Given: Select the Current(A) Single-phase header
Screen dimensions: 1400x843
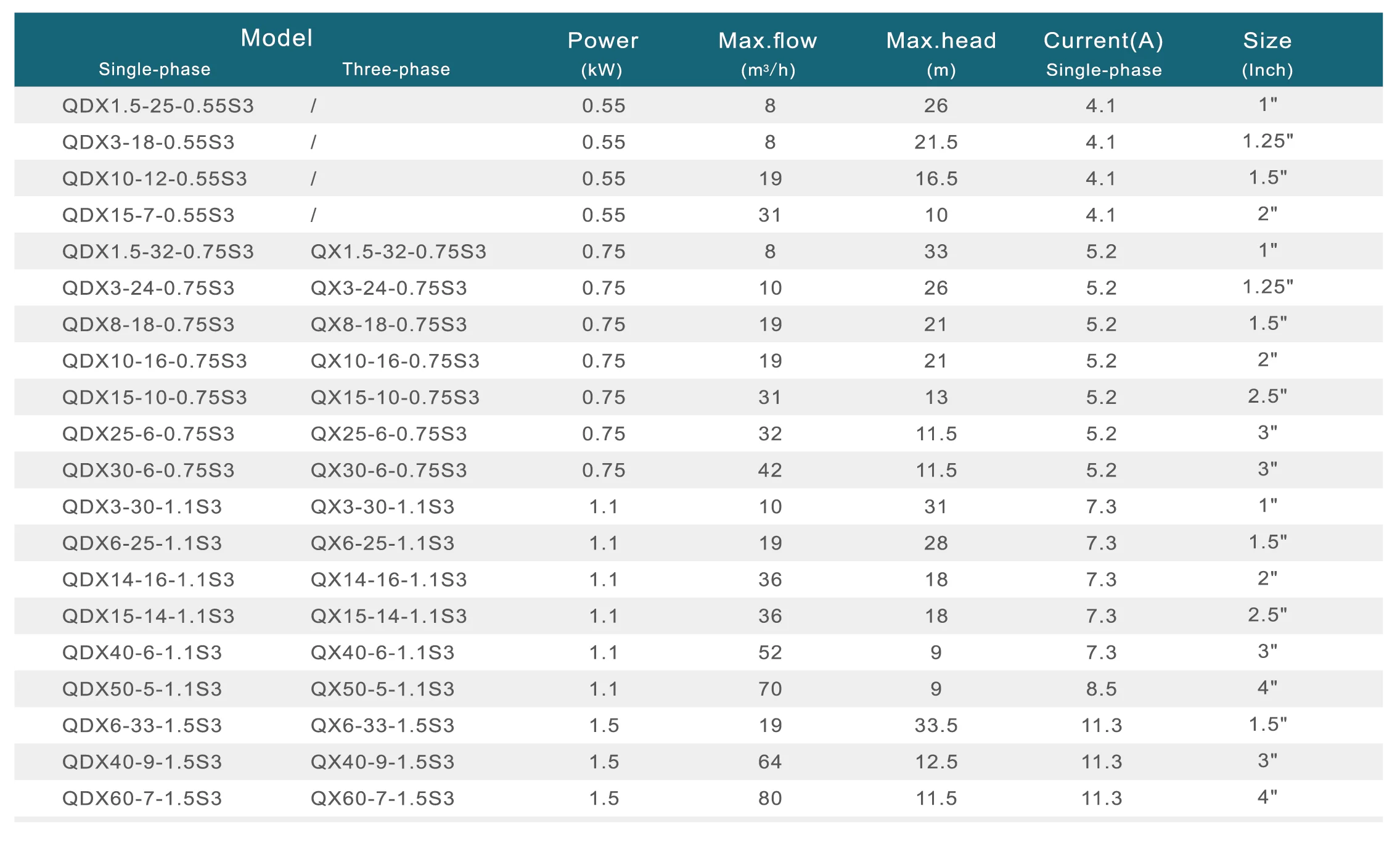Looking at the screenshot, I should pos(1103,53).
